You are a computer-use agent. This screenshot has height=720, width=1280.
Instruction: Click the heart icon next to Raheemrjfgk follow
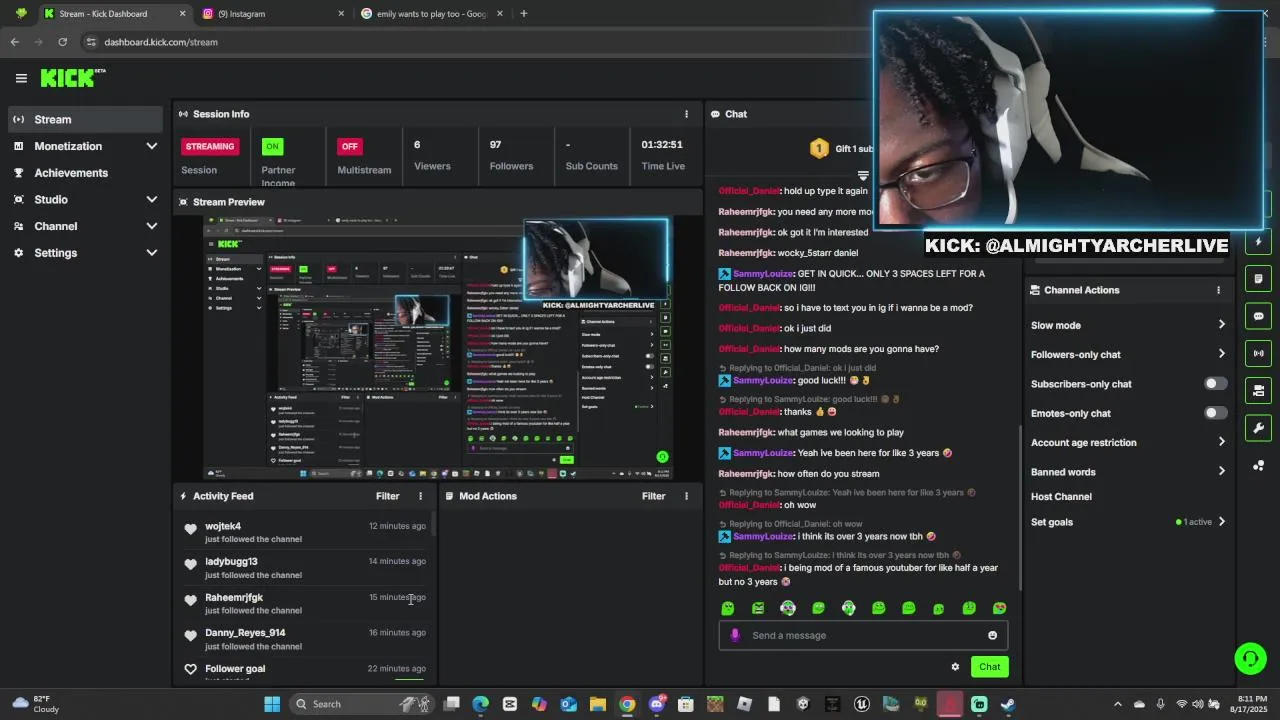click(191, 600)
